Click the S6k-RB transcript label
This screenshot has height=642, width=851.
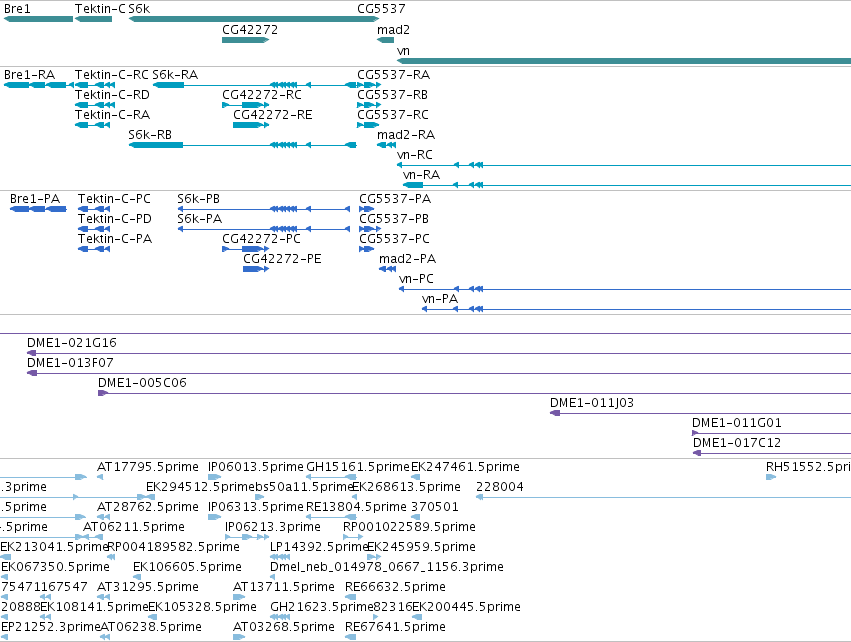click(x=150, y=135)
